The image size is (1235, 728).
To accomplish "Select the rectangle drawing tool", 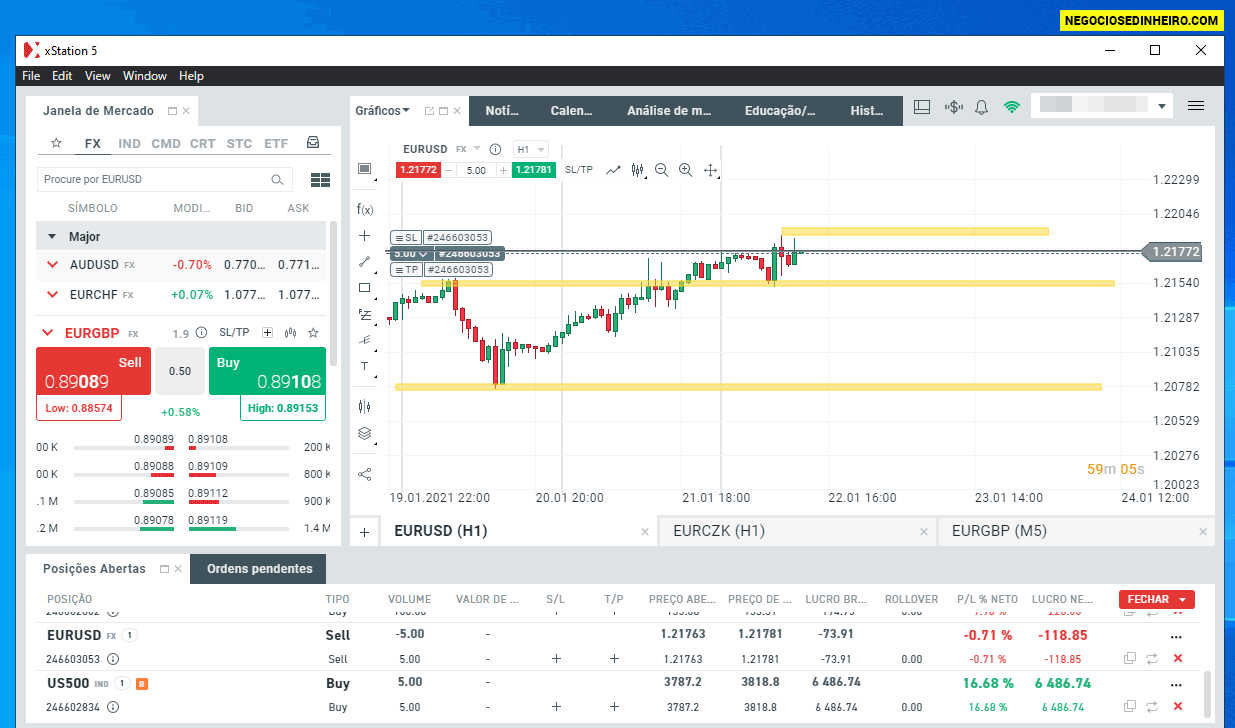I will [x=365, y=287].
